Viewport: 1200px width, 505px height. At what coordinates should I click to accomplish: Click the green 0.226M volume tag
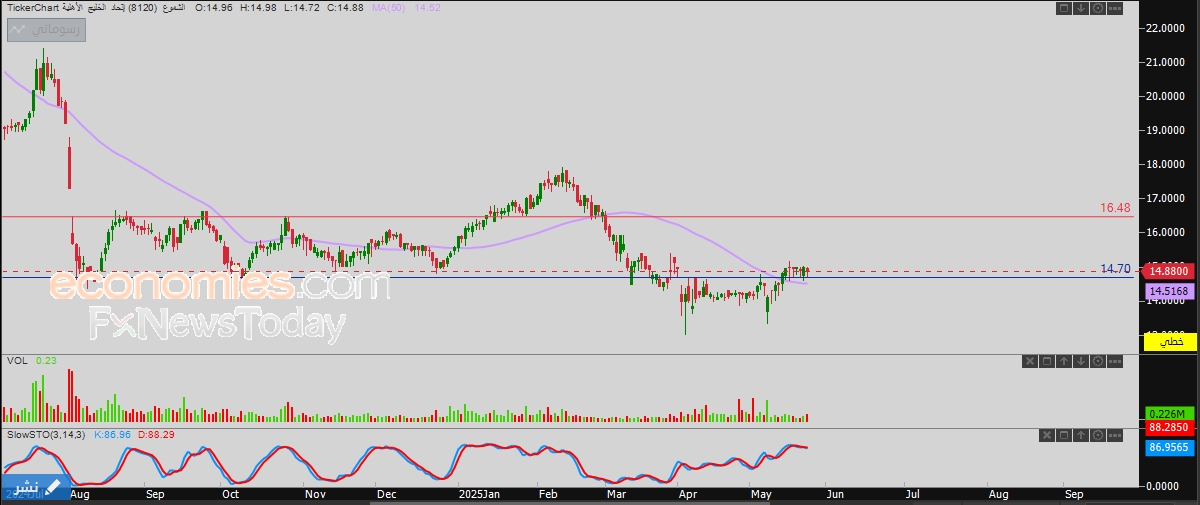1170,414
